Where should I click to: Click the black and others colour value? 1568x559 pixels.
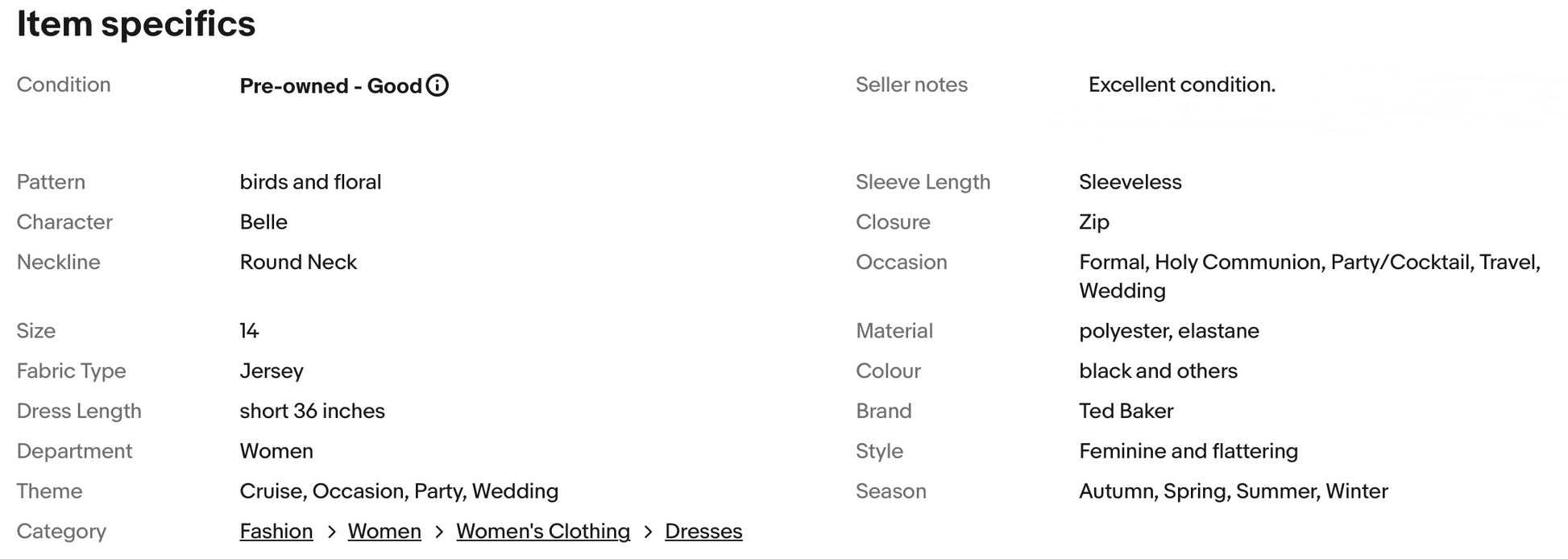pos(1158,371)
